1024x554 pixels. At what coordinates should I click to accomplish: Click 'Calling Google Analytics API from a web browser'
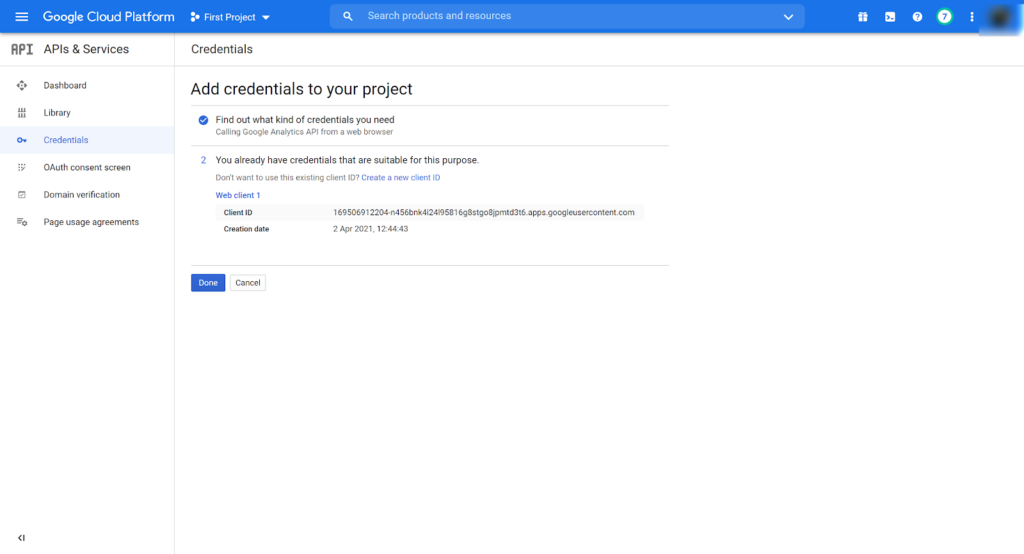(304, 132)
